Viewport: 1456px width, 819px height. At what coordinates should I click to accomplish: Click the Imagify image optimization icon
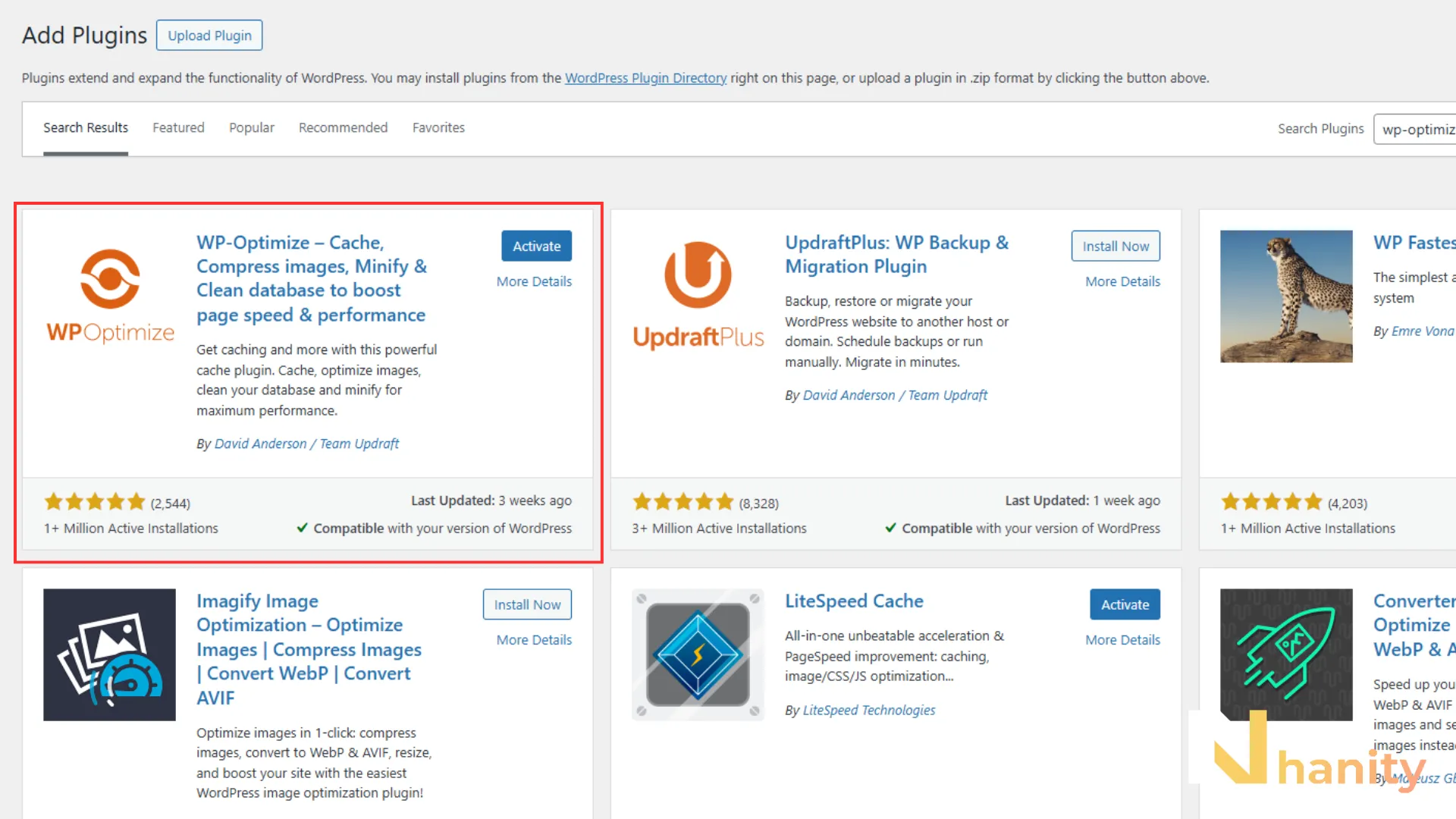click(x=109, y=654)
